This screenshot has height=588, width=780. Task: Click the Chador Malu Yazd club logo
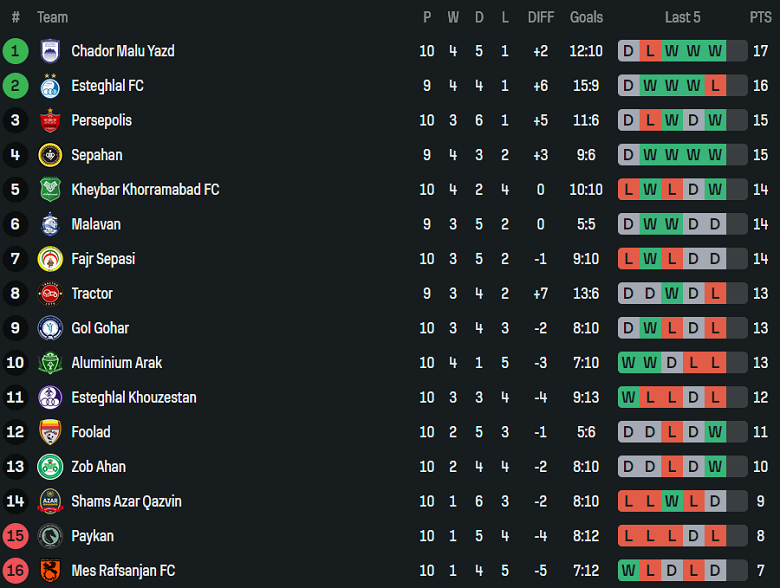tap(50, 51)
